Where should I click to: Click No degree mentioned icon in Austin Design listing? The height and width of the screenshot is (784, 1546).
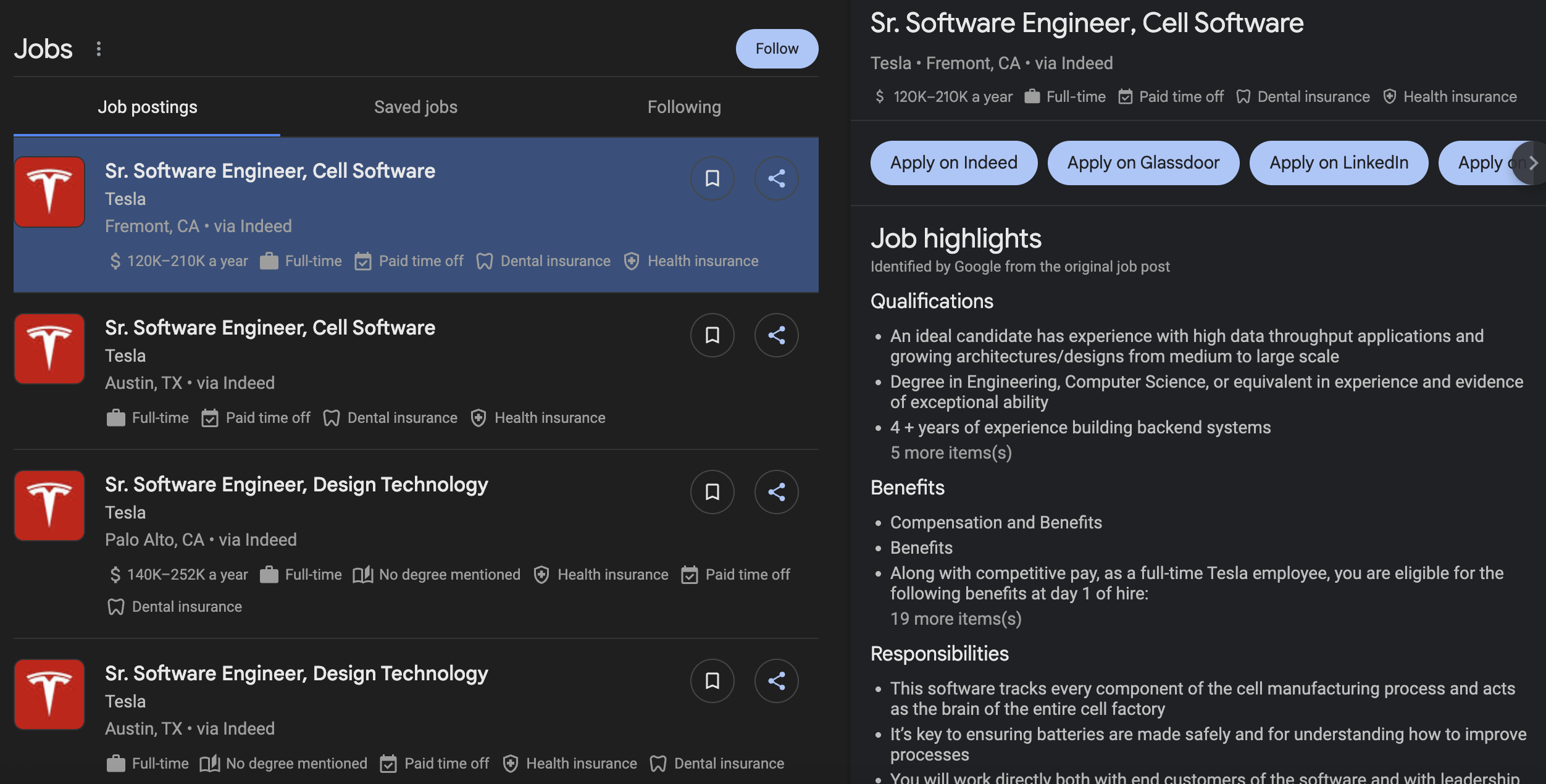210,764
